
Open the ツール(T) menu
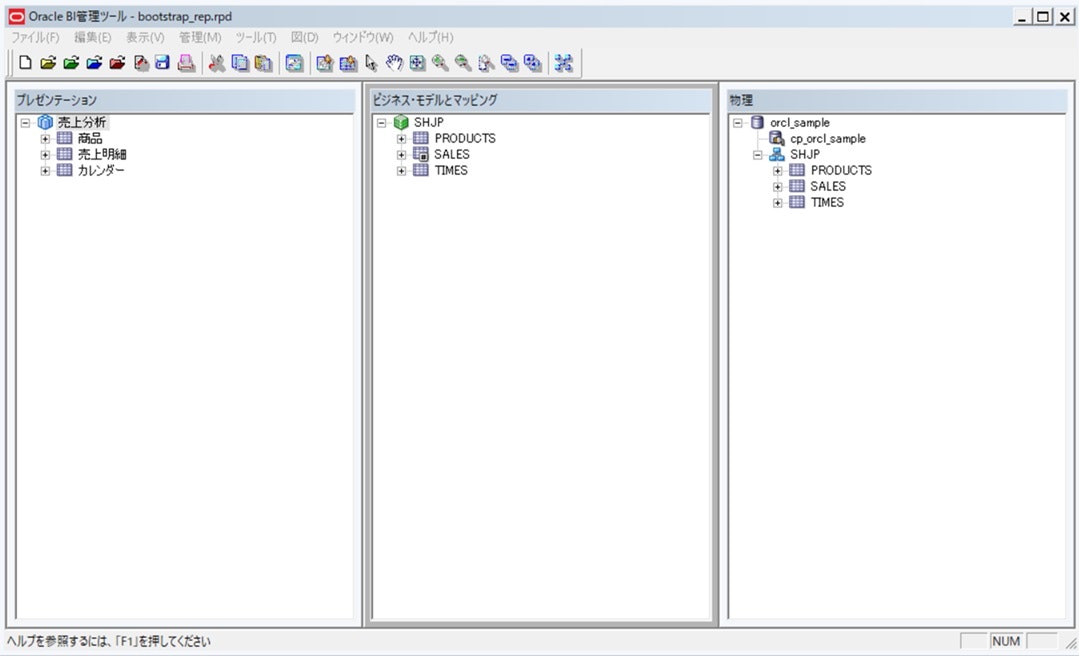(x=256, y=37)
